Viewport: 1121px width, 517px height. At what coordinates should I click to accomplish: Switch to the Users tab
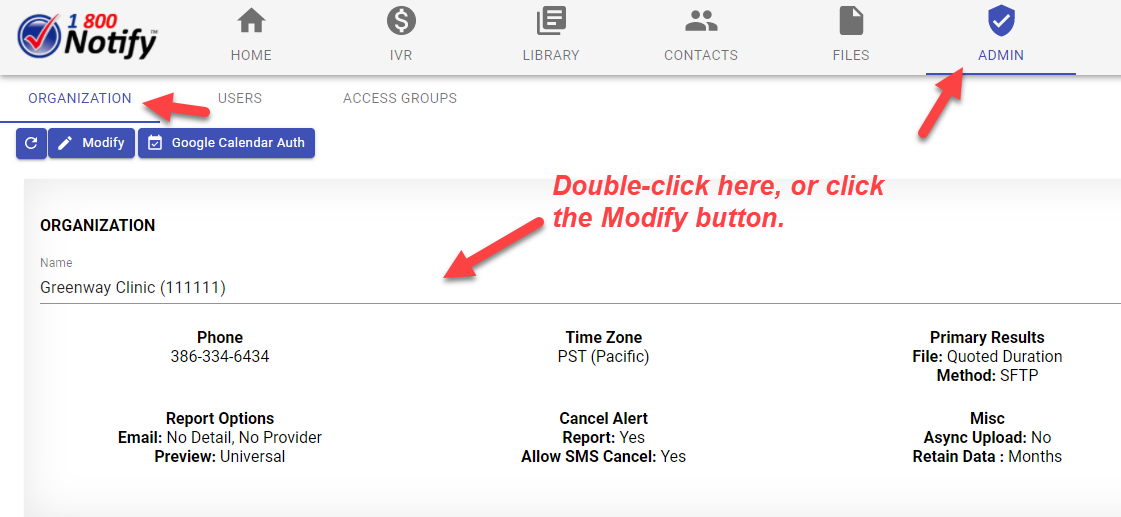point(240,98)
